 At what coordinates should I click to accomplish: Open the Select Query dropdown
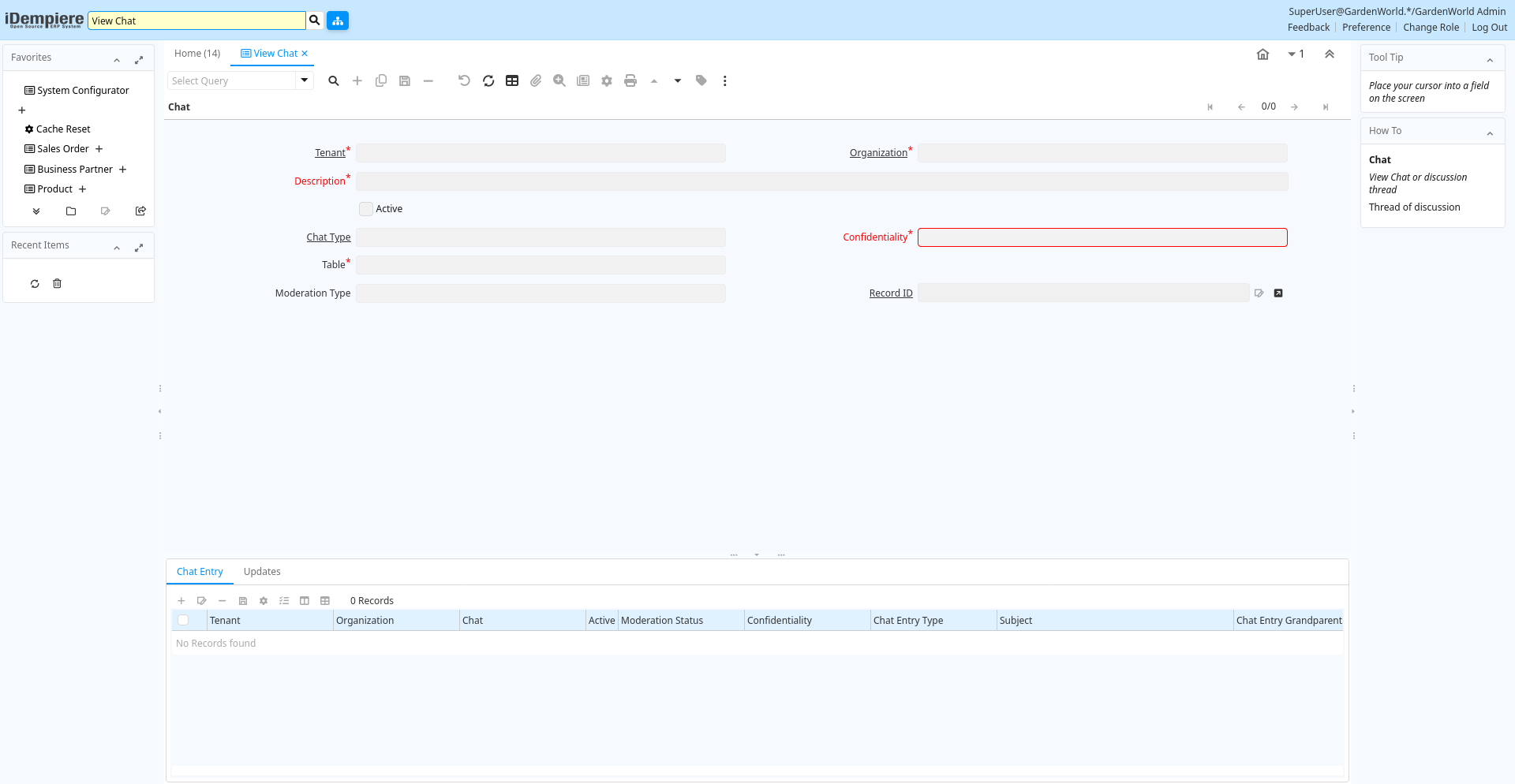coord(304,80)
